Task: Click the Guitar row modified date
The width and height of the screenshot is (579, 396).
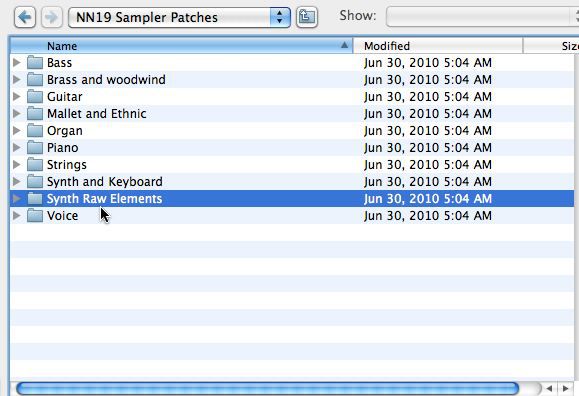Action: click(428, 97)
